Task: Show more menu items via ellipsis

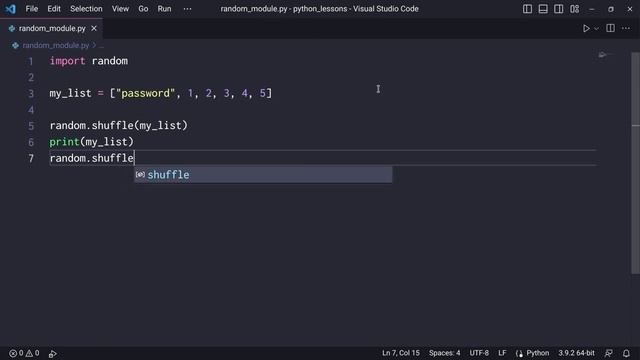Action: 187,9
